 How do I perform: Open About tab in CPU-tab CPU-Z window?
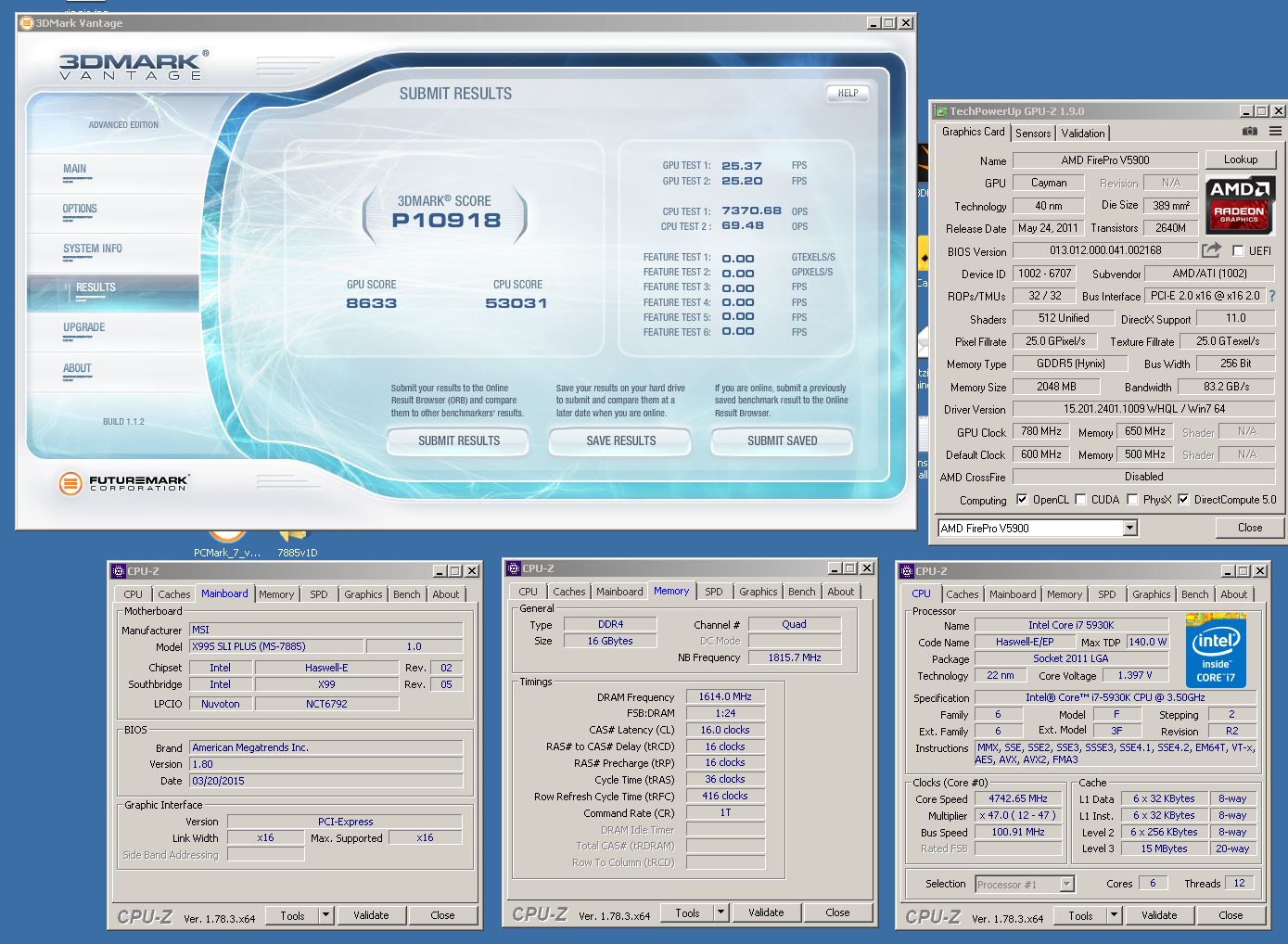click(x=1233, y=594)
